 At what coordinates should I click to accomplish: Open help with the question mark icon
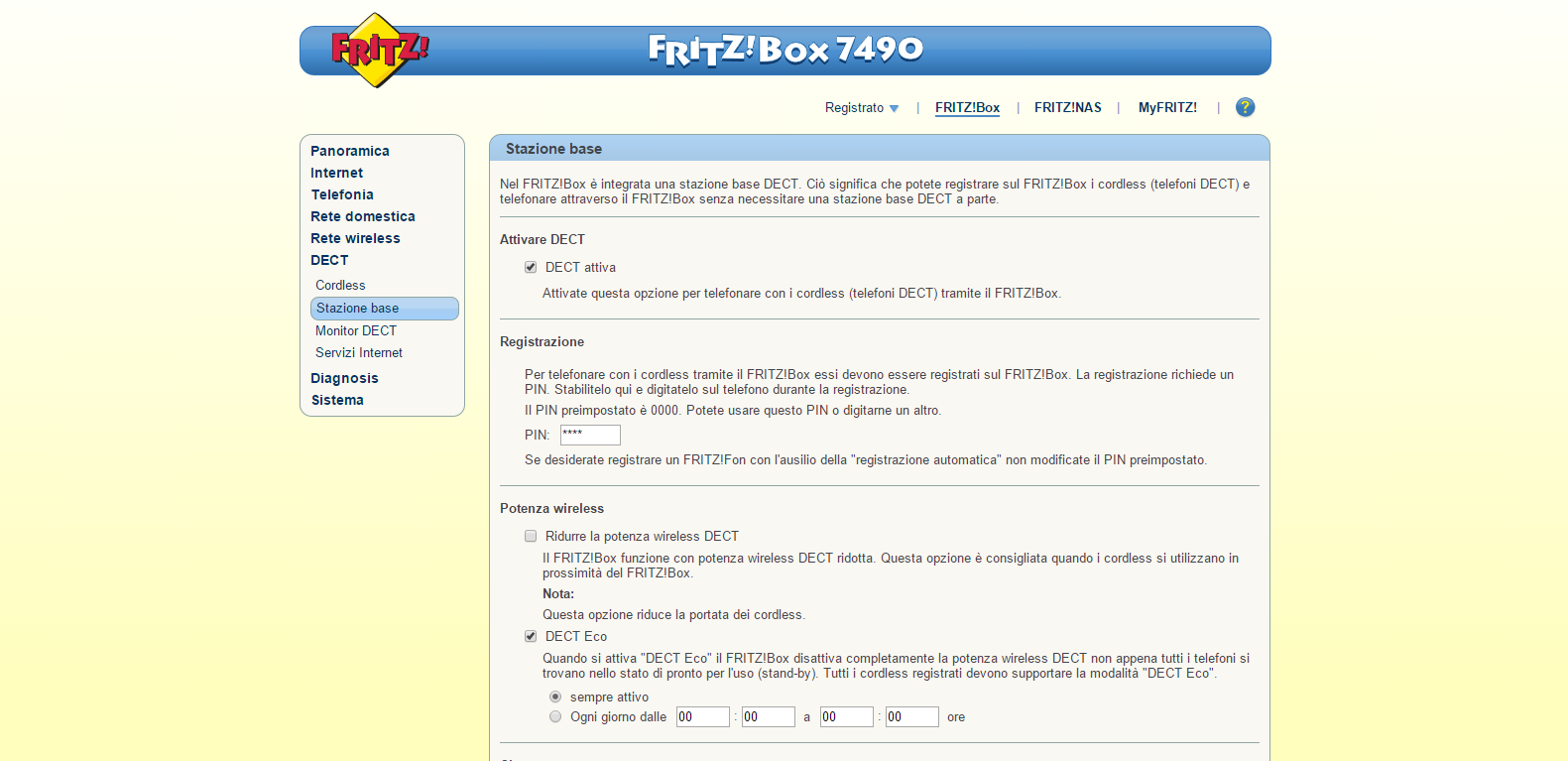click(1245, 107)
